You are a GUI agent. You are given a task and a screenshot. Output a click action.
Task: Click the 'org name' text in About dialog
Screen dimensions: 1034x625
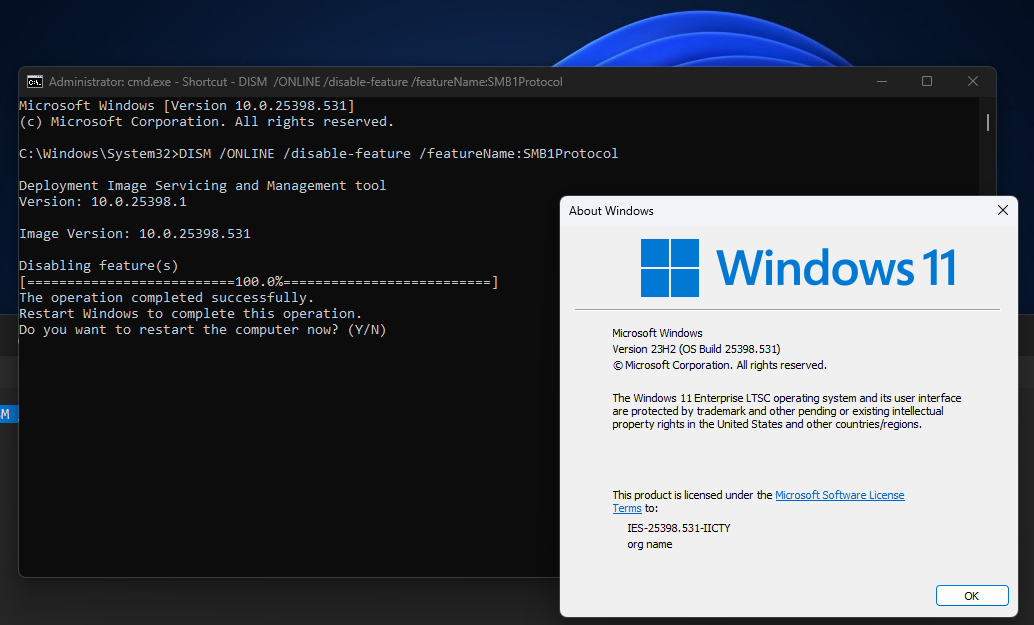point(650,545)
